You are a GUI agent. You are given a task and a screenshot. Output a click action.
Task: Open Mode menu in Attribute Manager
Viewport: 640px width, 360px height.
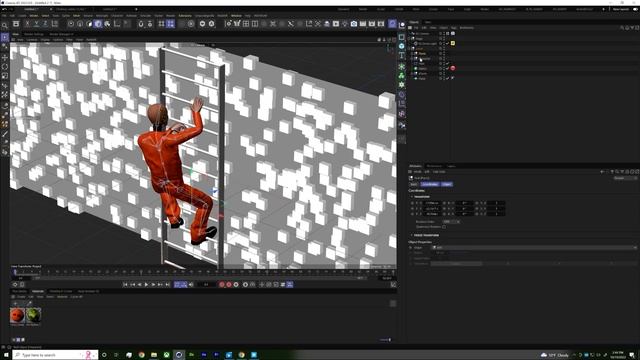(418, 172)
